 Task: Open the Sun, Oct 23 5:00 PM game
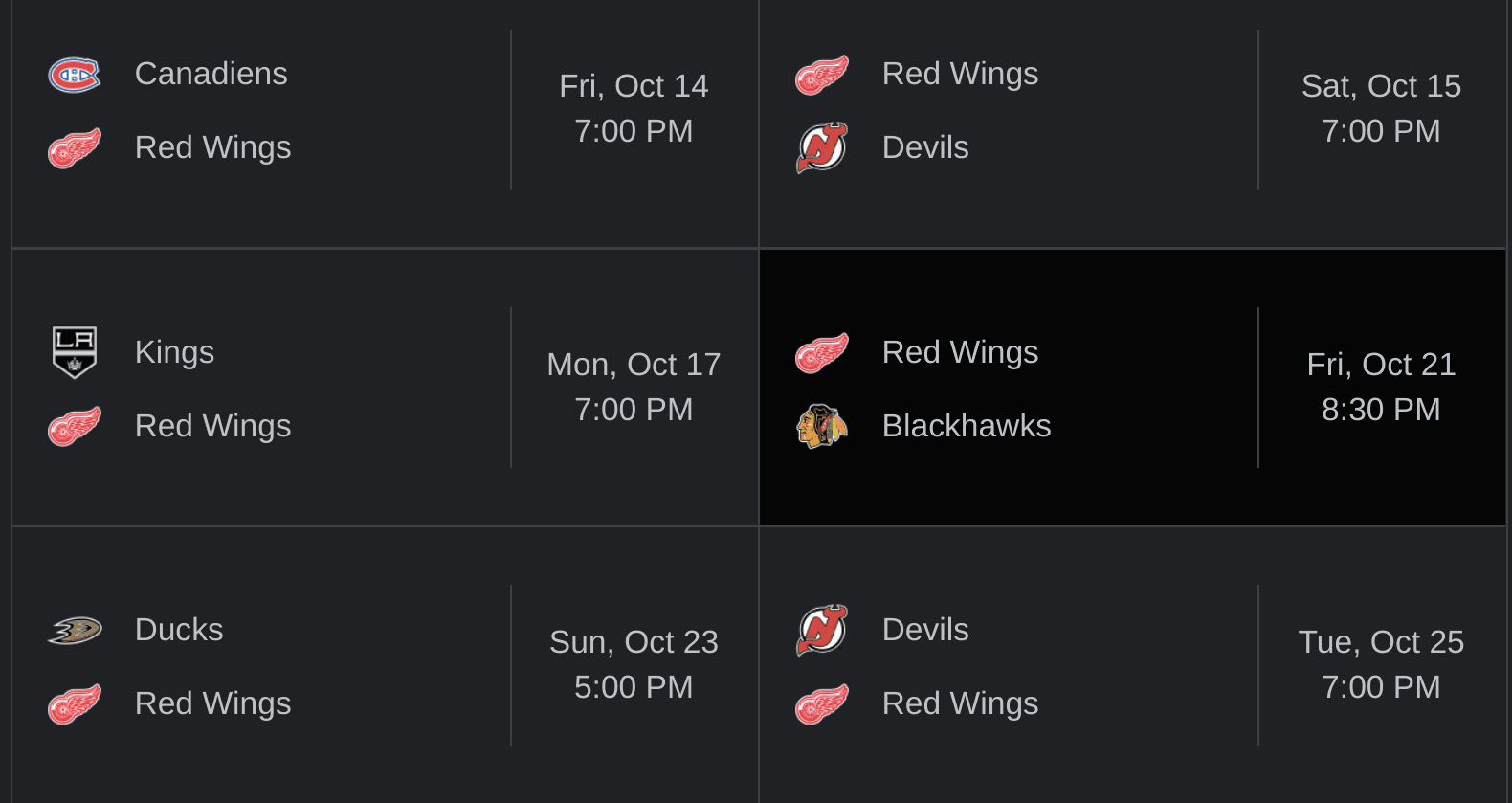pyautogui.click(x=385, y=665)
